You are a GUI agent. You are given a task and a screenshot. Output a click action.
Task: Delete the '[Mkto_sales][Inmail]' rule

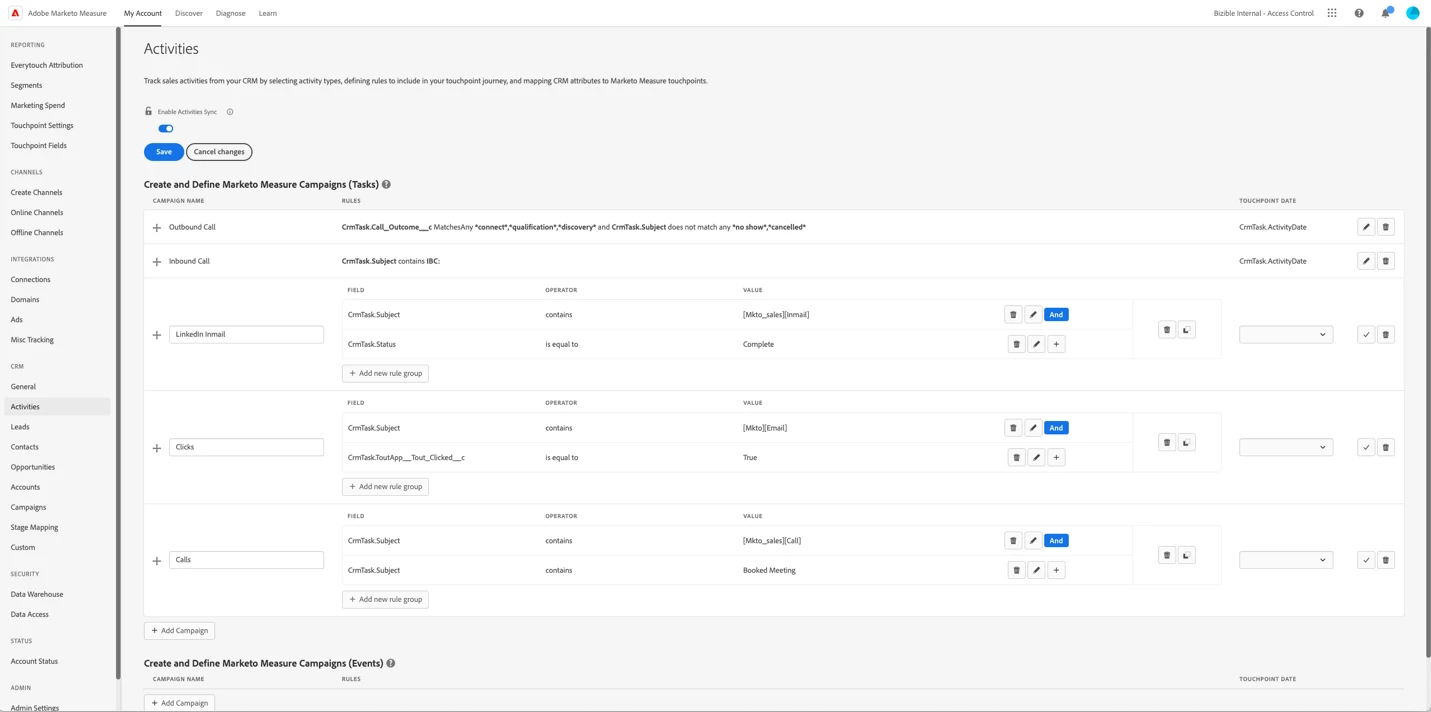tap(1013, 315)
